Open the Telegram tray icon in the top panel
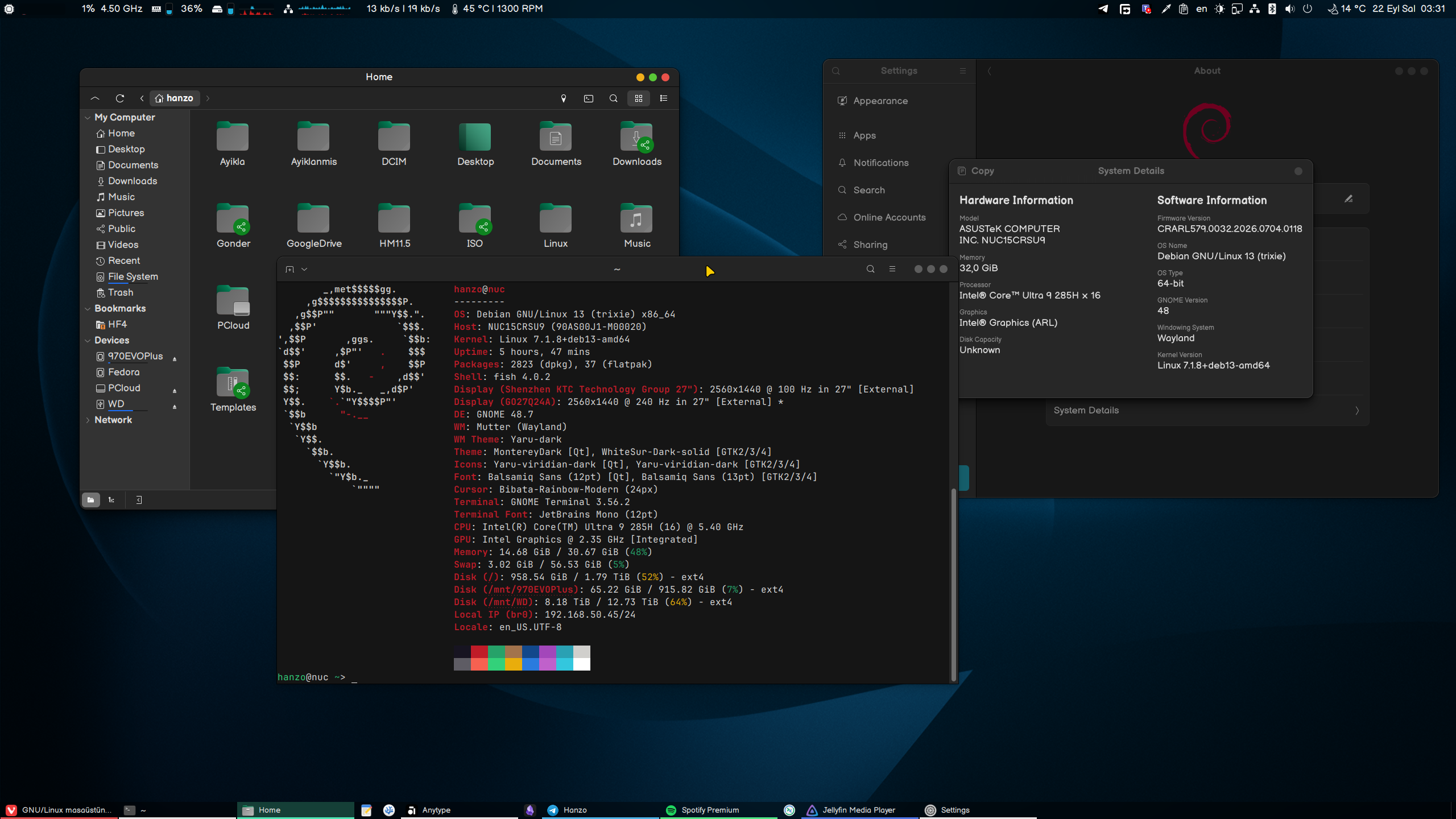 [1103, 9]
